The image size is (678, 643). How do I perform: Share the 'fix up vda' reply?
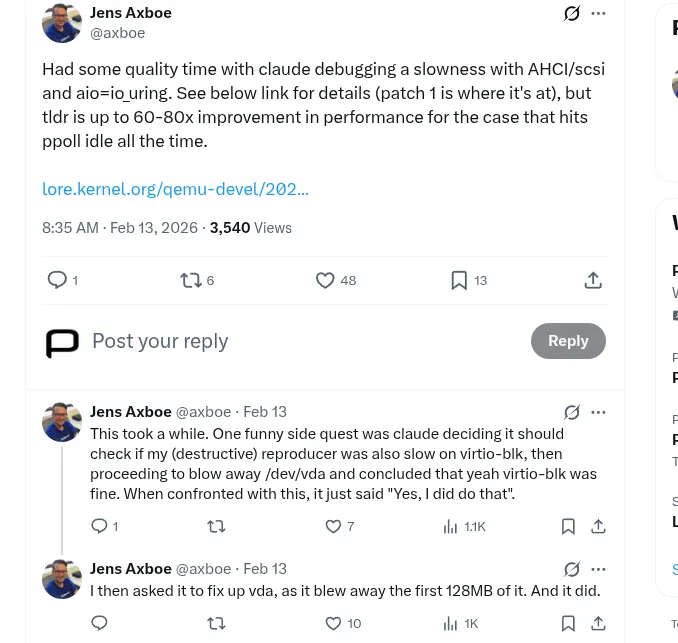598,623
